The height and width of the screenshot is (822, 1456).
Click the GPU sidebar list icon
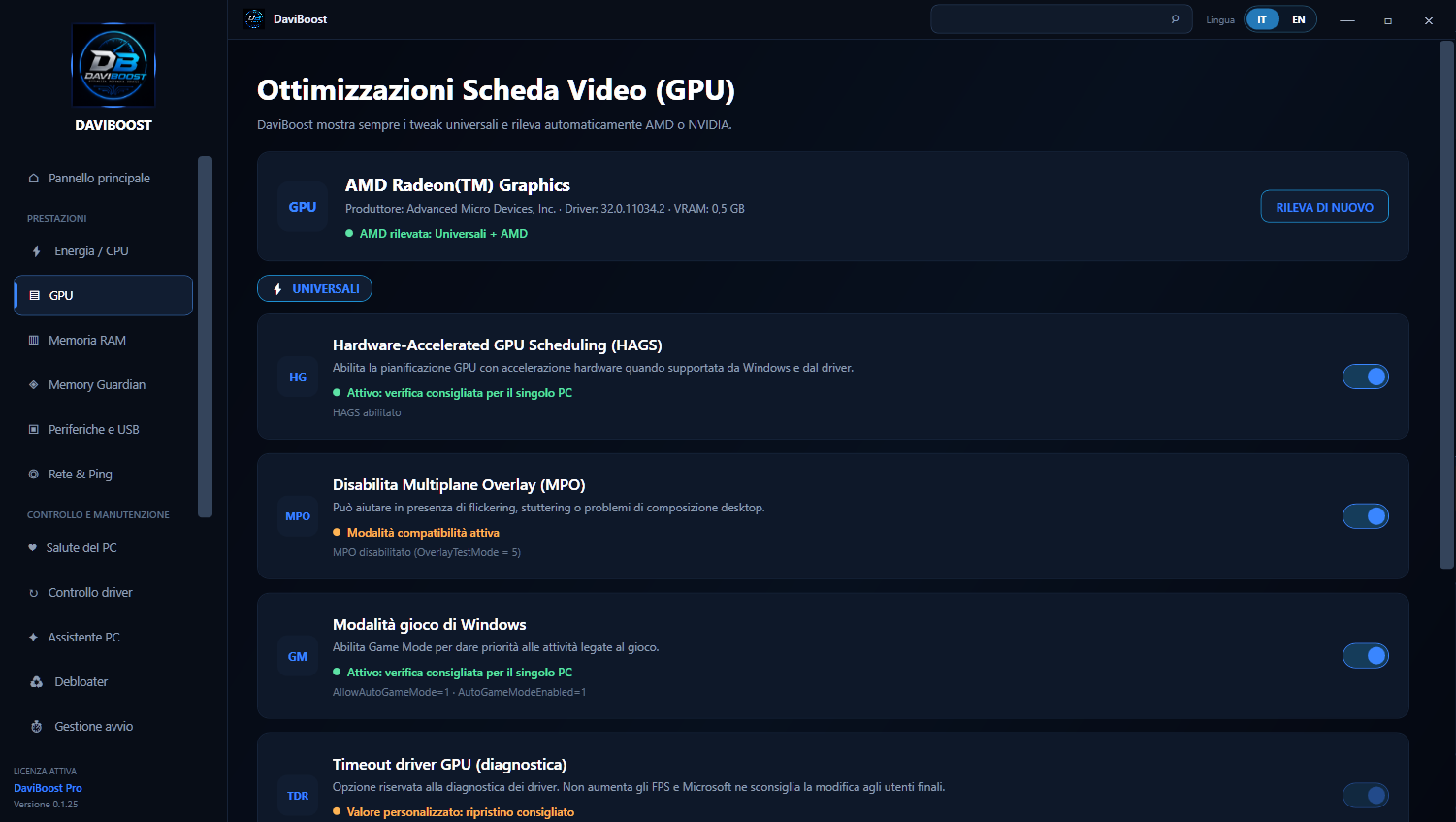[x=35, y=296]
